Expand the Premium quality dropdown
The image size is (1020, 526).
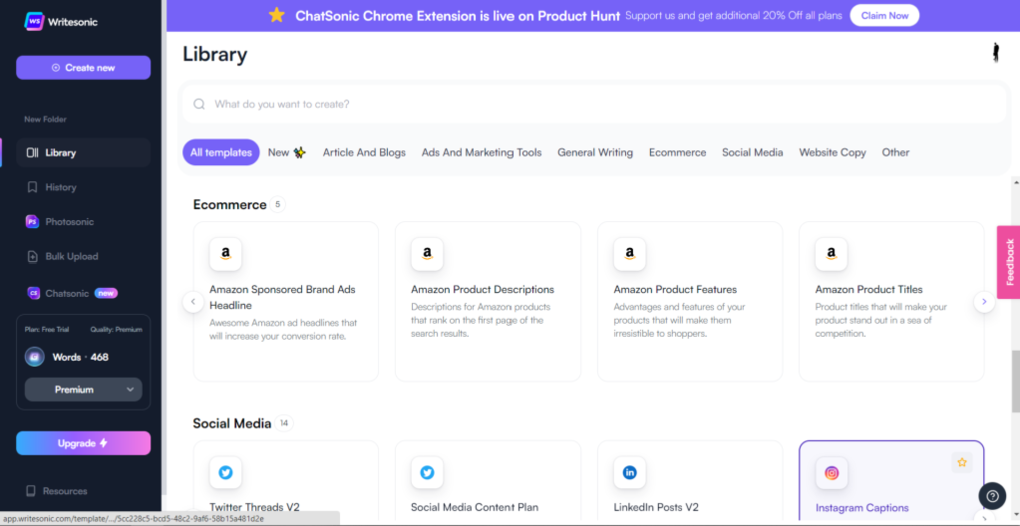(83, 390)
